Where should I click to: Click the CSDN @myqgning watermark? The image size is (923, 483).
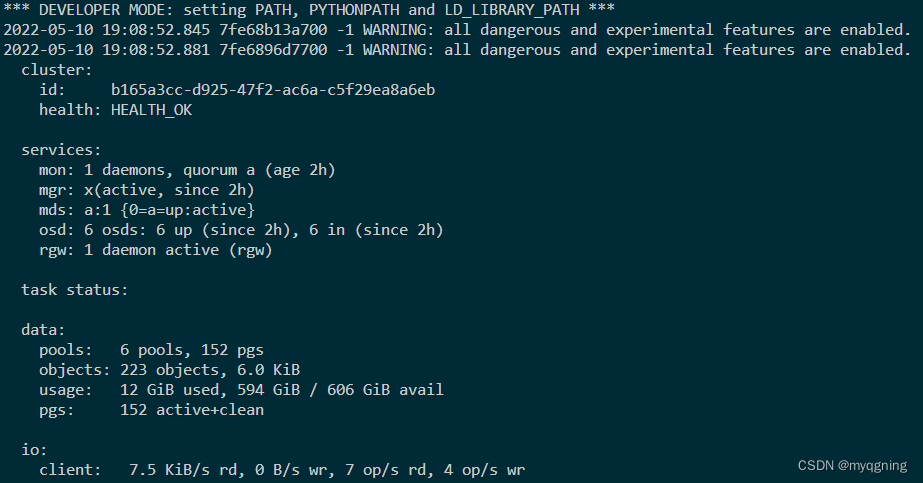pos(853,465)
